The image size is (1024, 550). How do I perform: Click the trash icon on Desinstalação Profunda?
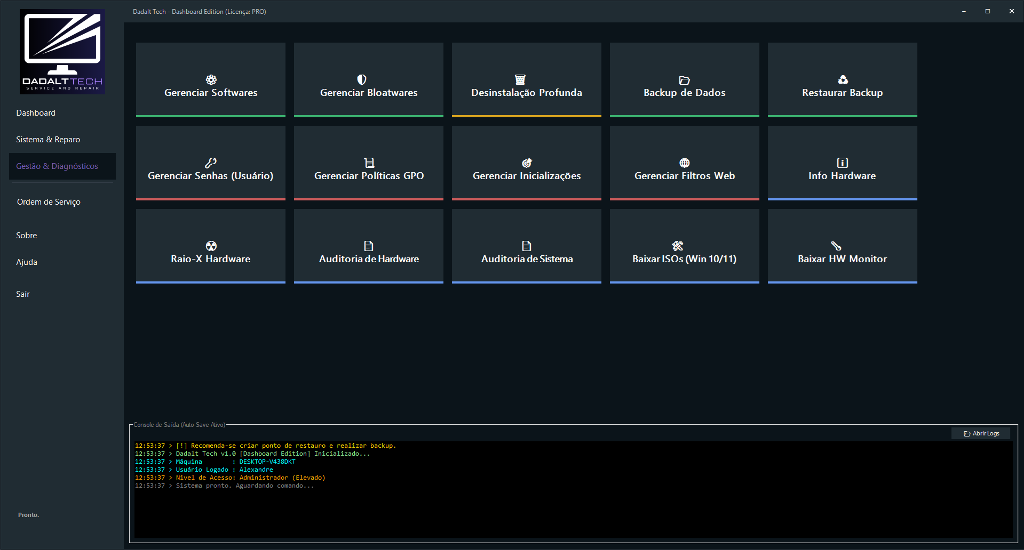tap(527, 80)
